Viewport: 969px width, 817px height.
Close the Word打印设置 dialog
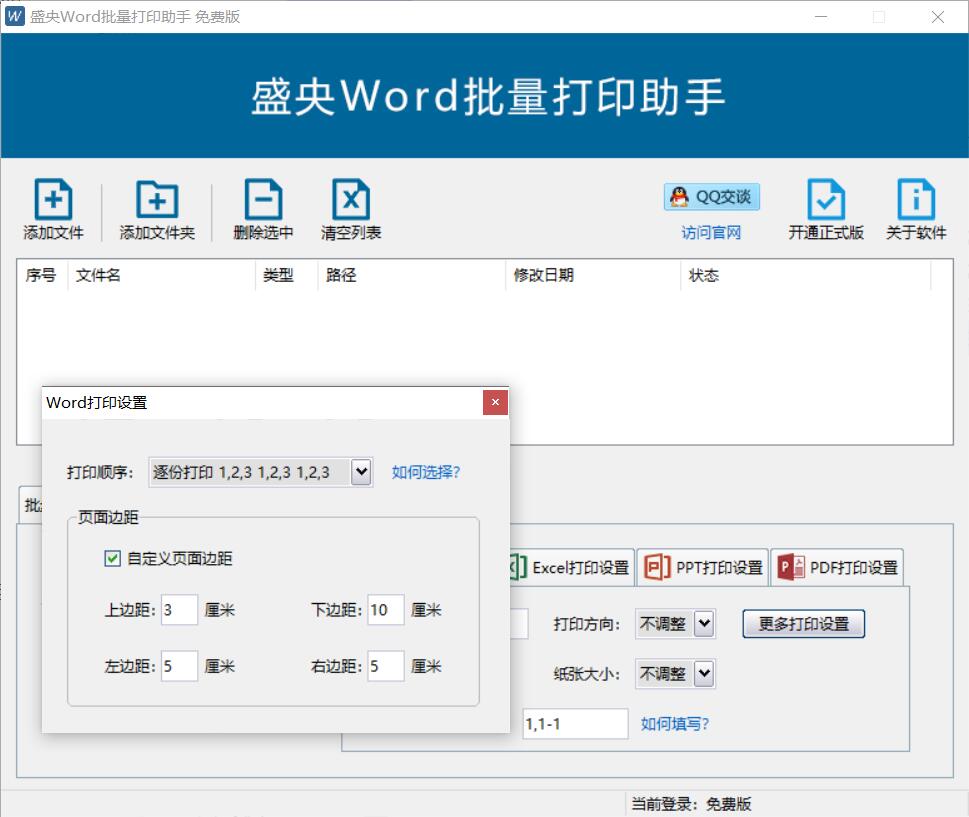pos(495,402)
